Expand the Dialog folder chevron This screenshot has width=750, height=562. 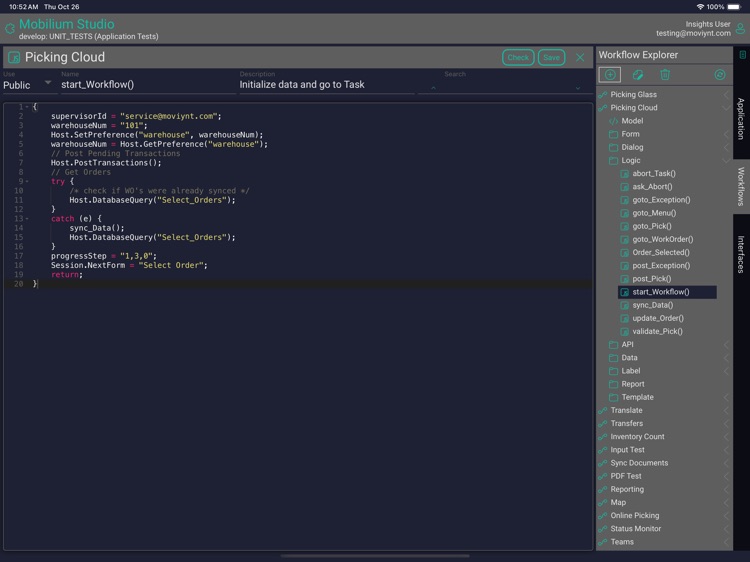pyautogui.click(x=727, y=147)
